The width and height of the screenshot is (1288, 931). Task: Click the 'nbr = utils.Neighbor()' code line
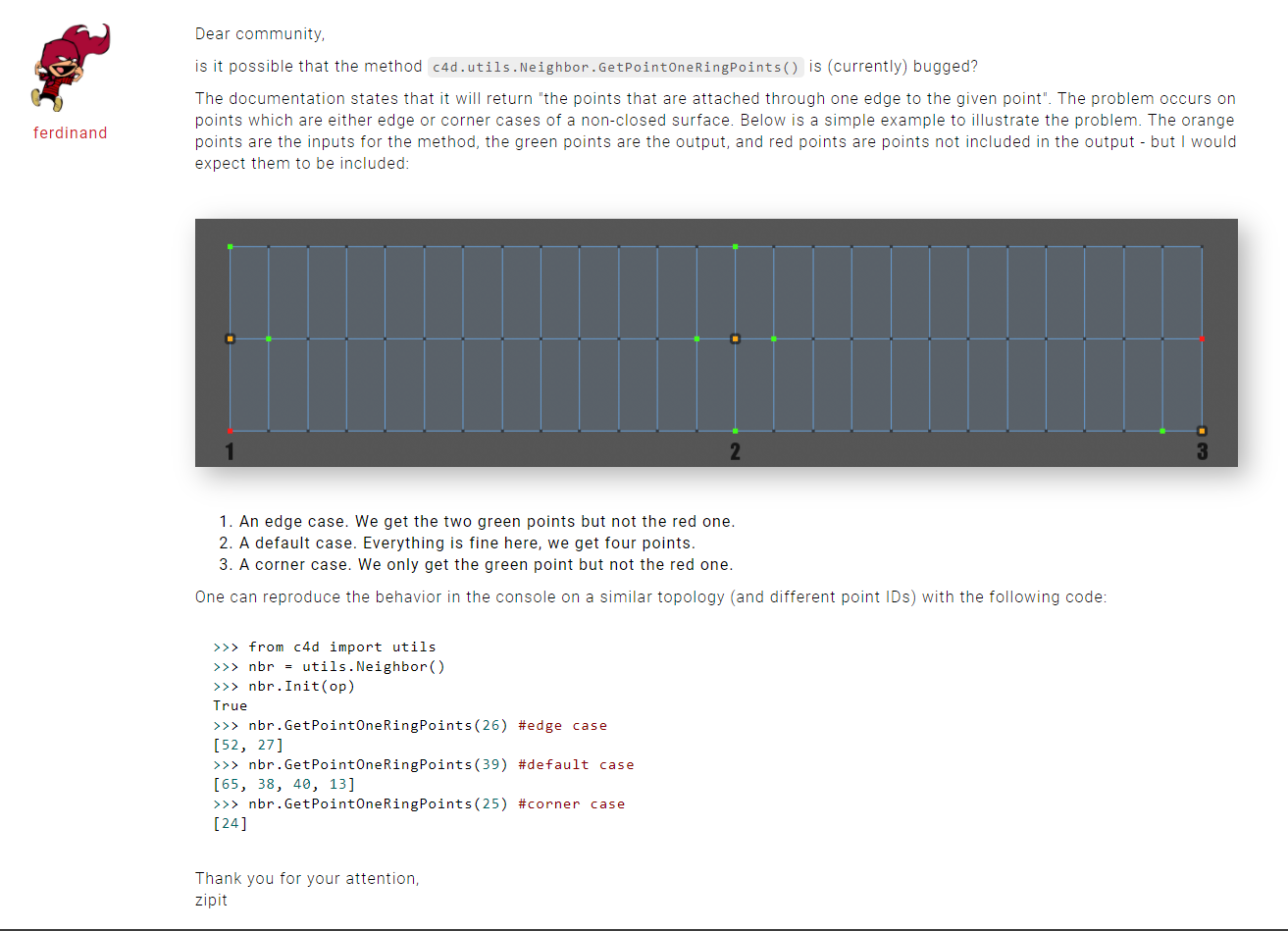pos(329,666)
